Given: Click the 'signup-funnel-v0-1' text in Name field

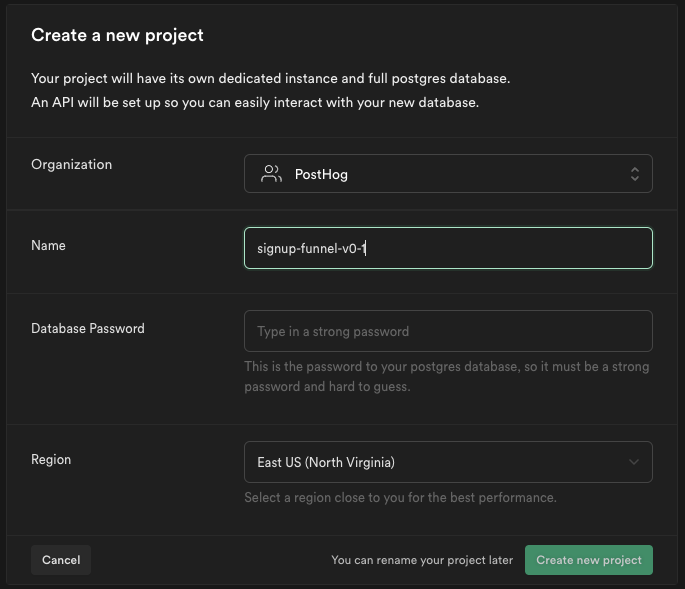Looking at the screenshot, I should [311, 248].
